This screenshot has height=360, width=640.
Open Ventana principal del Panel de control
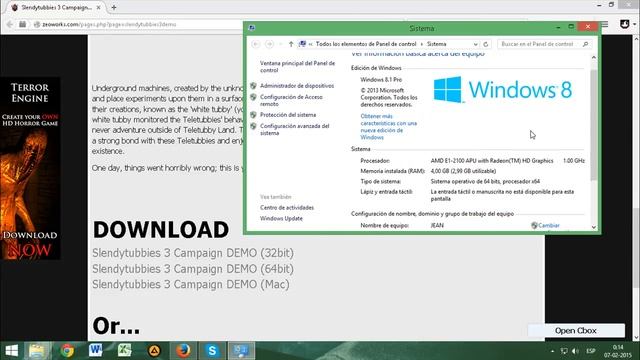pos(297,67)
